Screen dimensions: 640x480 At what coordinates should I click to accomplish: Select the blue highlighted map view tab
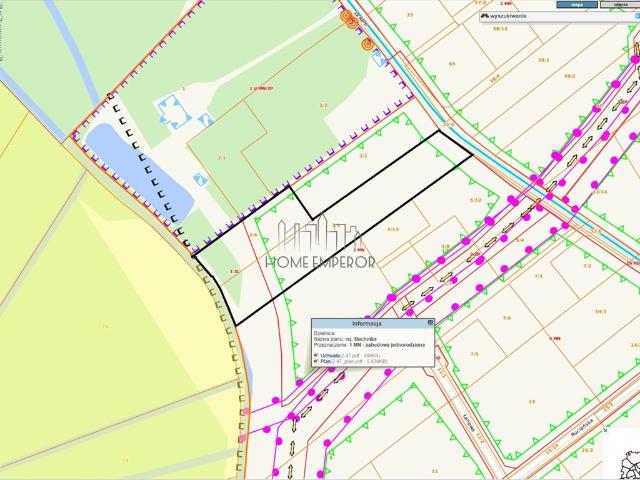[577, 4]
